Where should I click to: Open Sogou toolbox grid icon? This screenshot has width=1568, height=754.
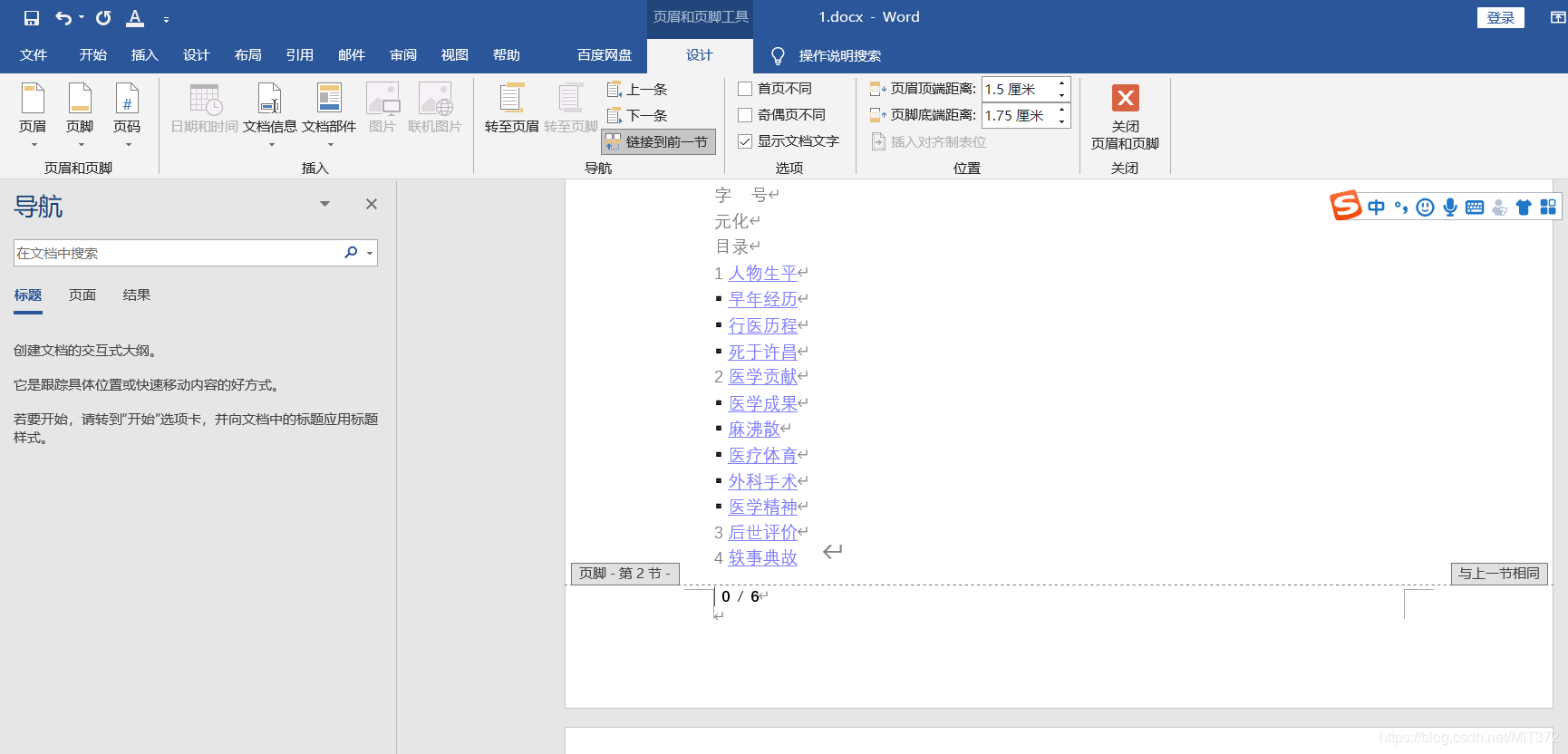pyautogui.click(x=1548, y=208)
